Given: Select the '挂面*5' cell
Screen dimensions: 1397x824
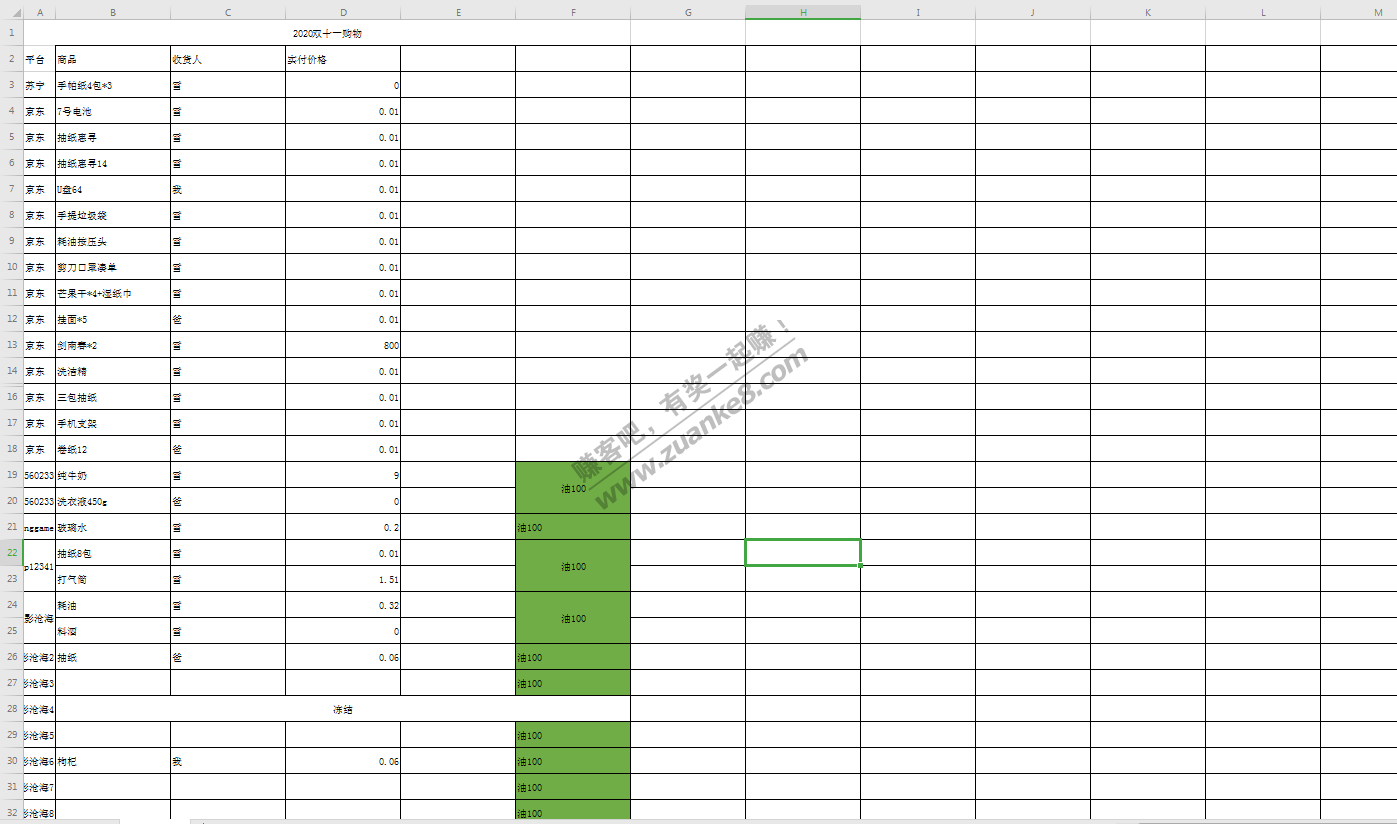Looking at the screenshot, I should click(x=113, y=319).
